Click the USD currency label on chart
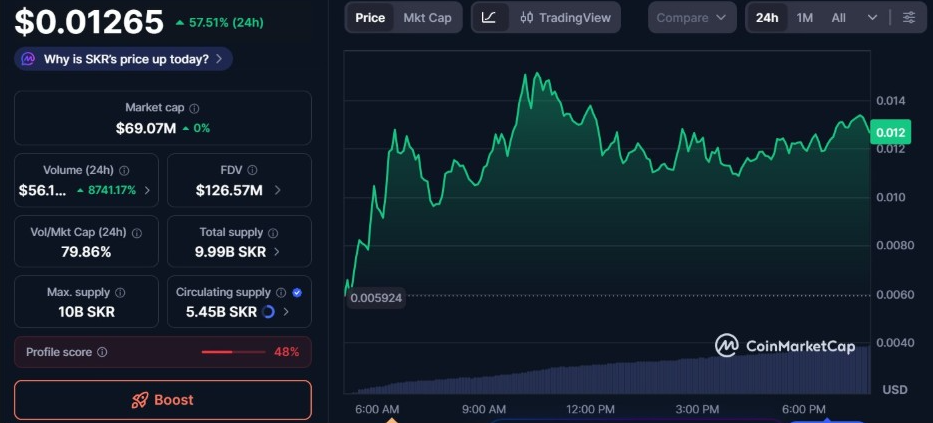 895,390
